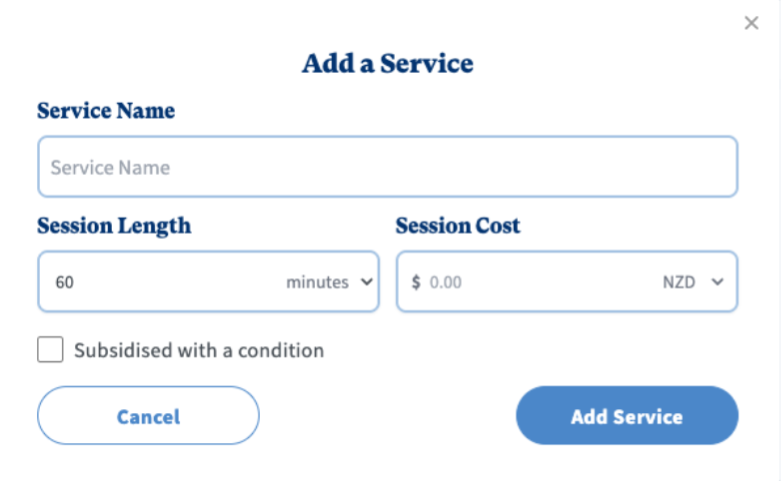The width and height of the screenshot is (781, 481).
Task: Click the Add a Service title
Action: point(388,64)
